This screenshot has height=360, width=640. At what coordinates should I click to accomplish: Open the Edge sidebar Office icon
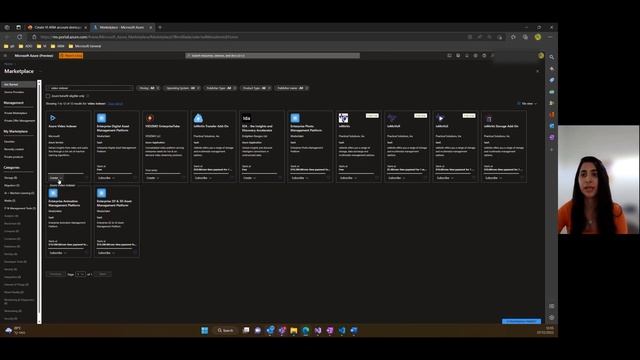(x=551, y=115)
